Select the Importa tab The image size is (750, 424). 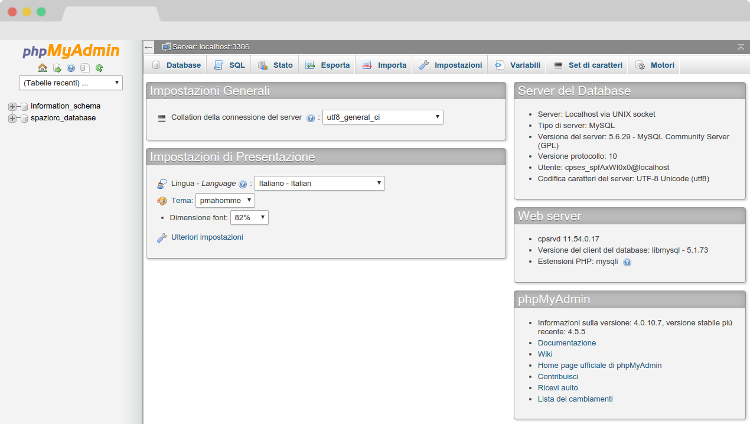(x=385, y=65)
